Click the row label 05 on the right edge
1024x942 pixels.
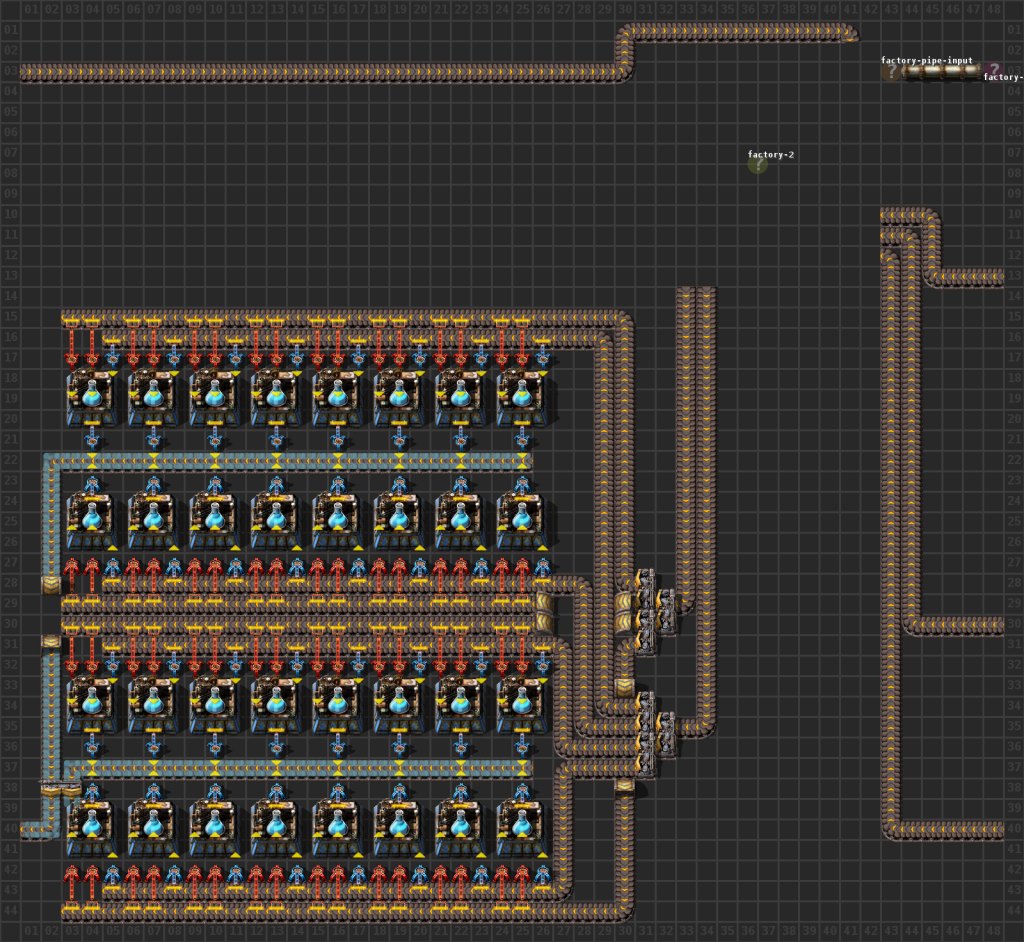(x=1014, y=112)
